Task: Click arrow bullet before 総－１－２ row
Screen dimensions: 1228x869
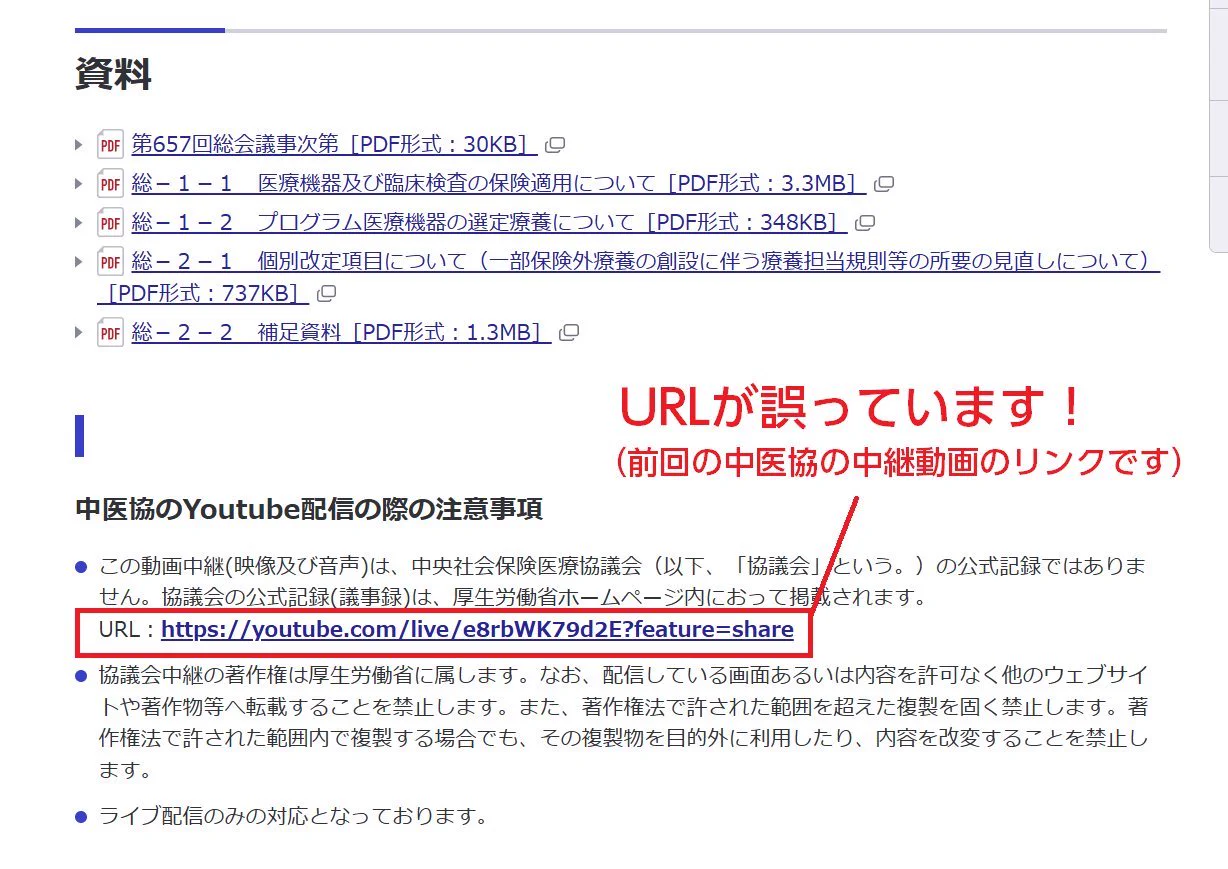Action: point(80,222)
